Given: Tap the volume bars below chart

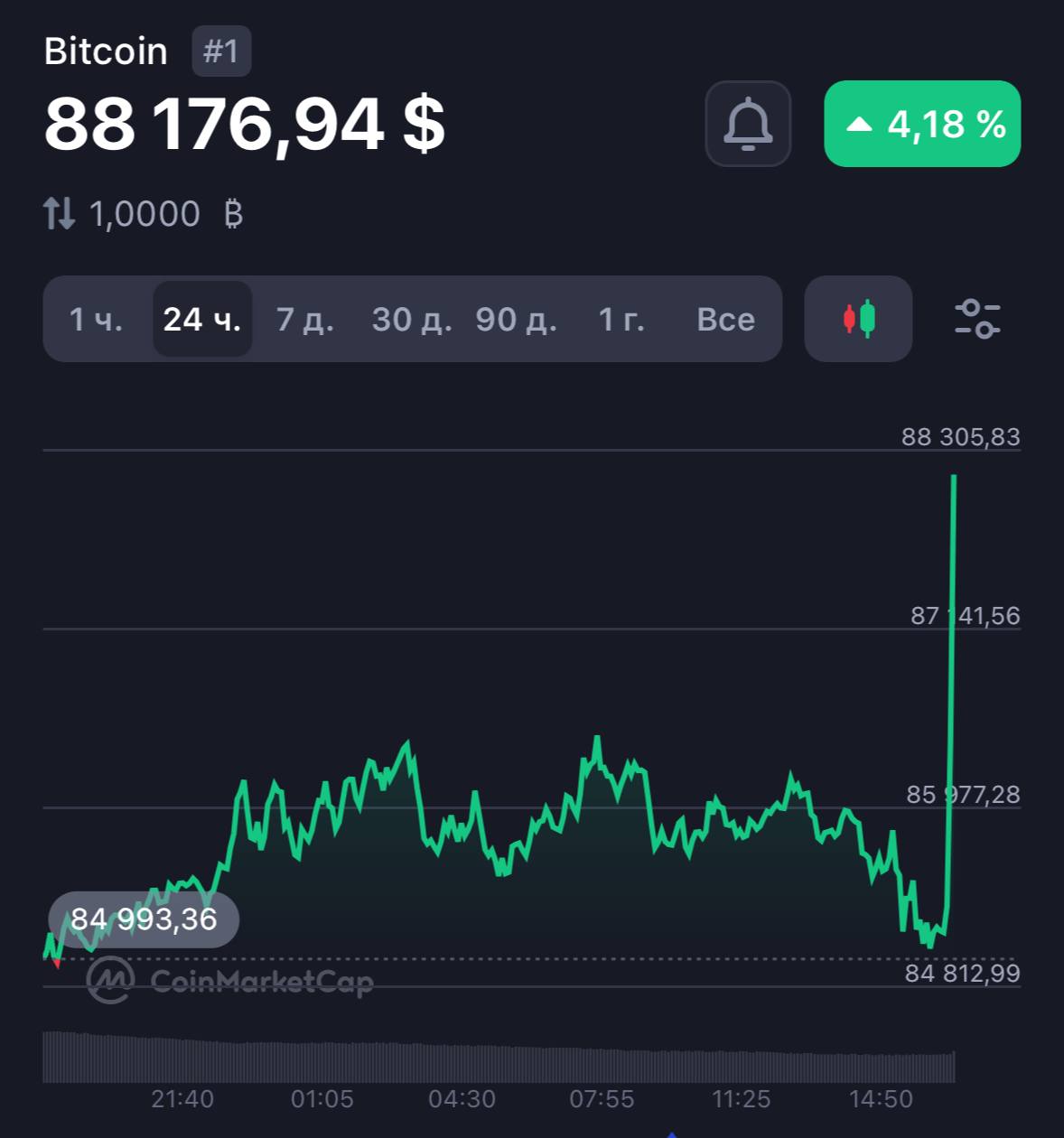Looking at the screenshot, I should click(x=499, y=1057).
